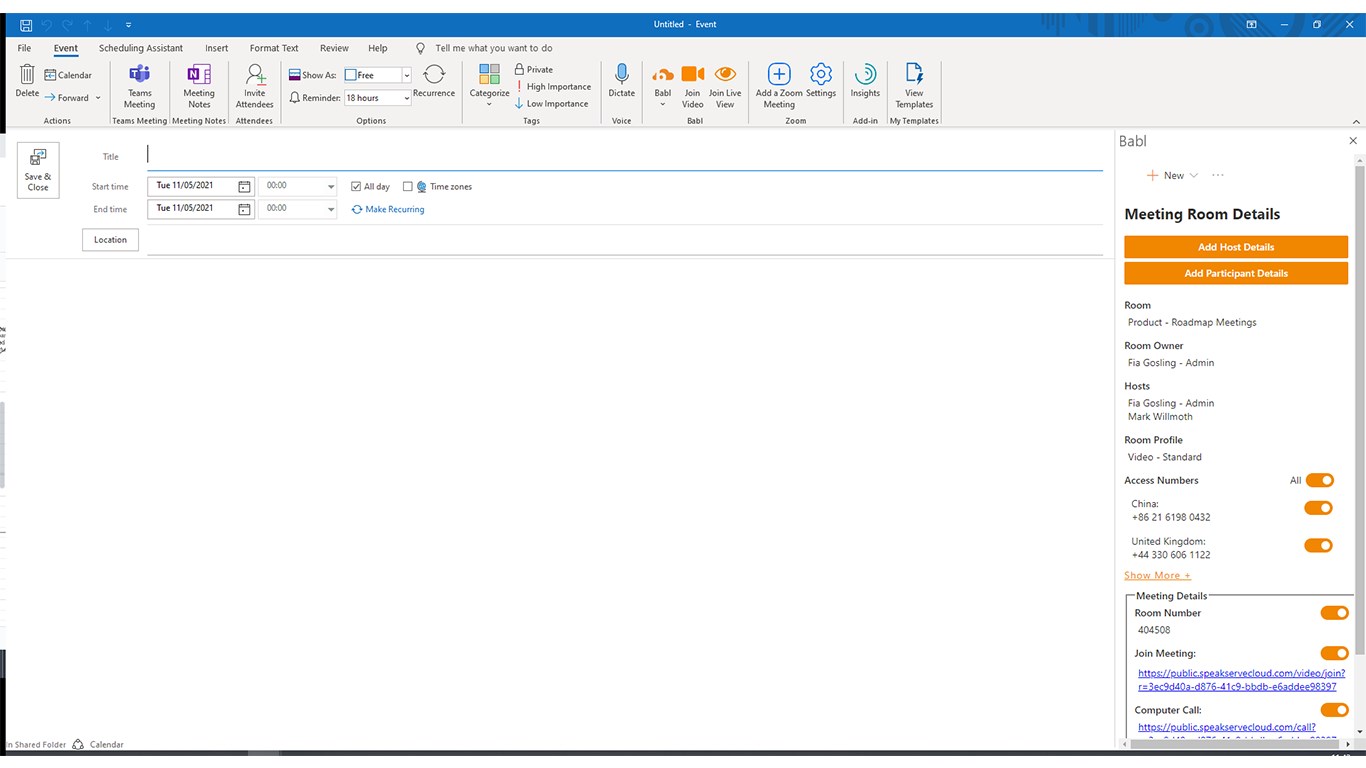Open Join Live View

click(725, 86)
